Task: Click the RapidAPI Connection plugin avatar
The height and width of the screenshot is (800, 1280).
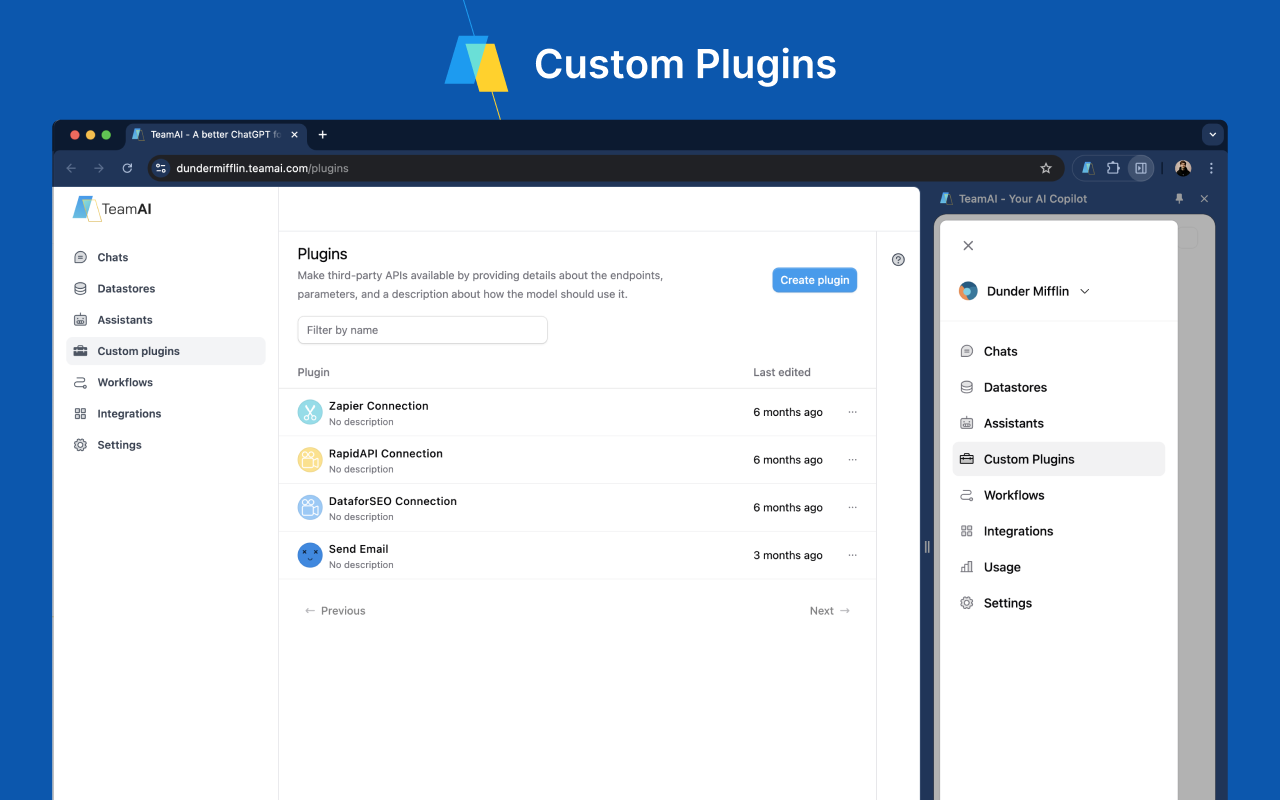Action: [310, 460]
